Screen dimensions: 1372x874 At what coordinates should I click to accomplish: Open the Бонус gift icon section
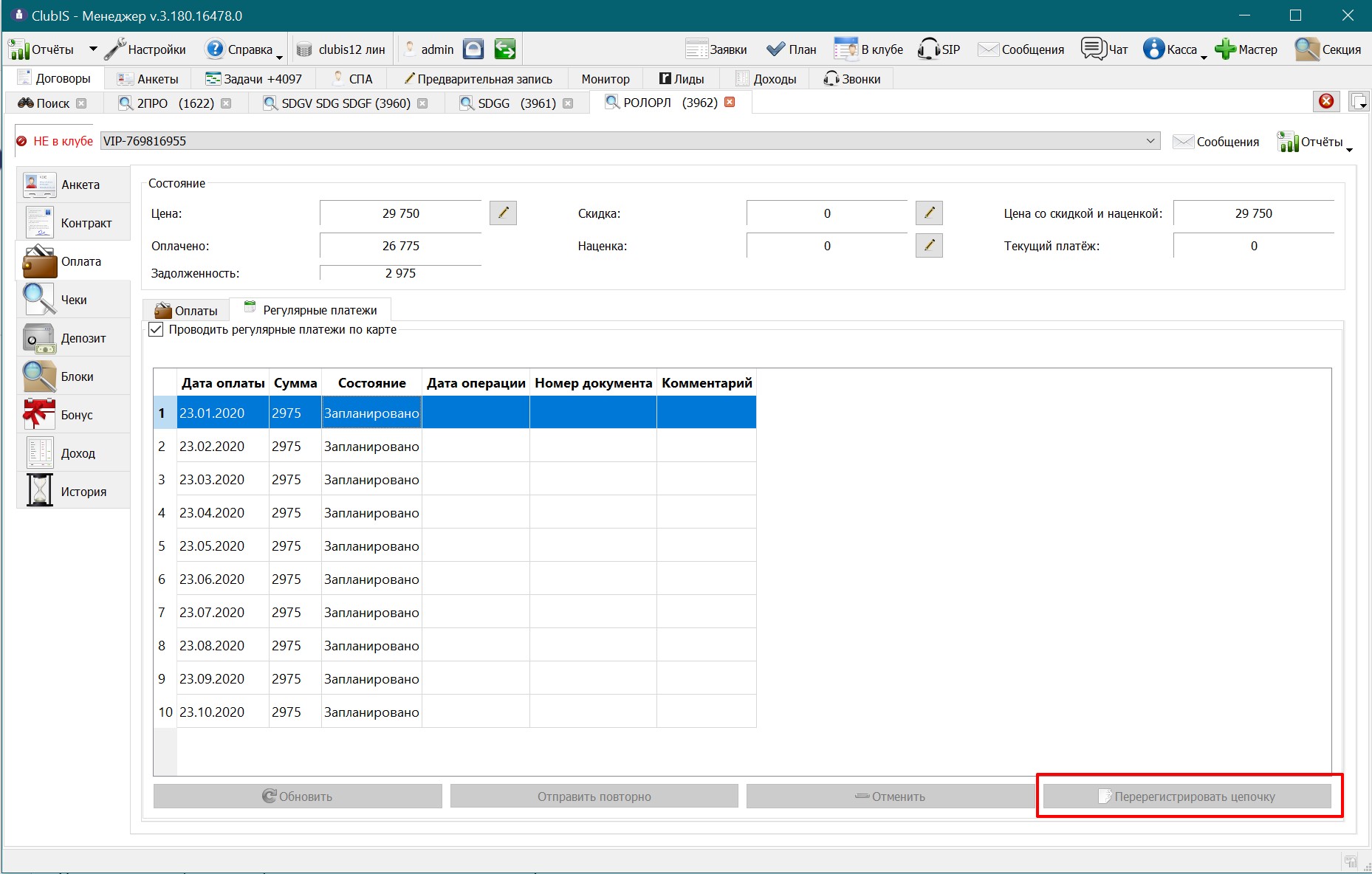point(39,415)
